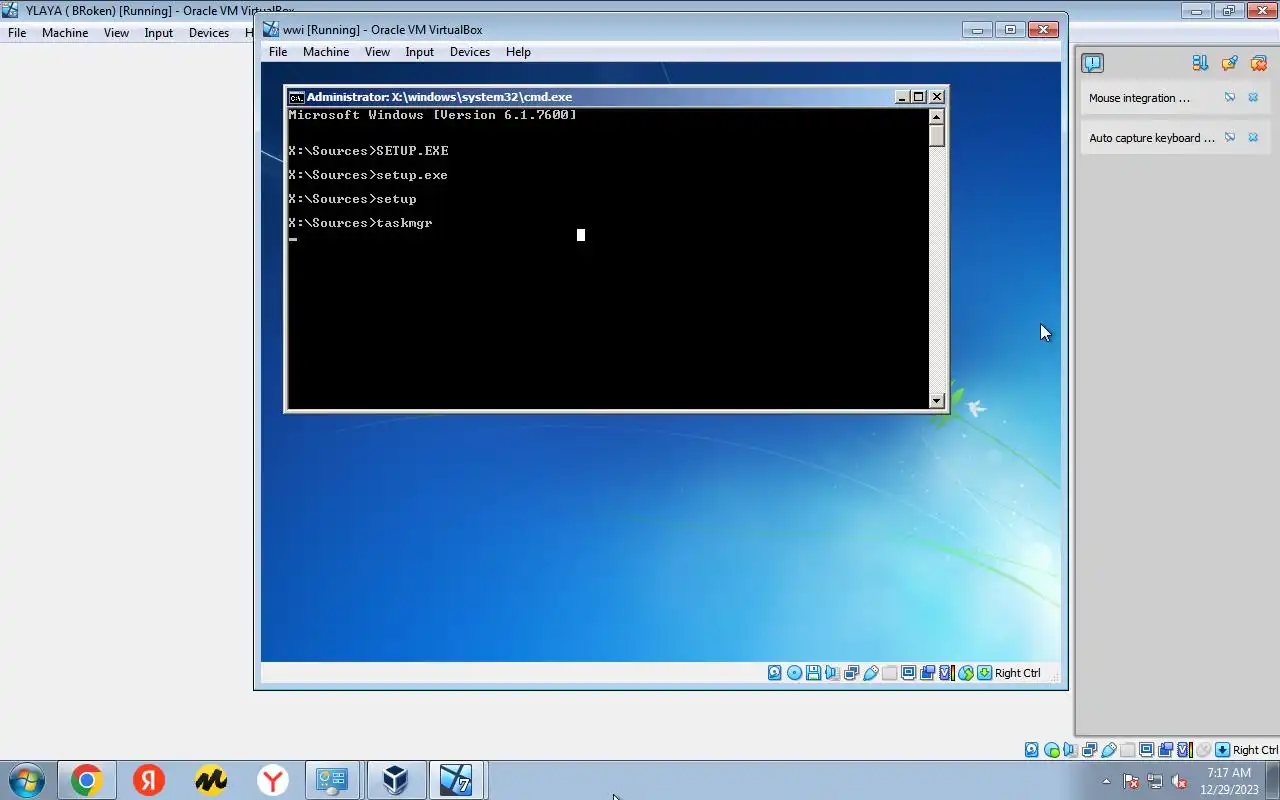The image size is (1280, 800).
Task: Open VirtualBox Manager cube icon on taskbar
Action: click(396, 780)
